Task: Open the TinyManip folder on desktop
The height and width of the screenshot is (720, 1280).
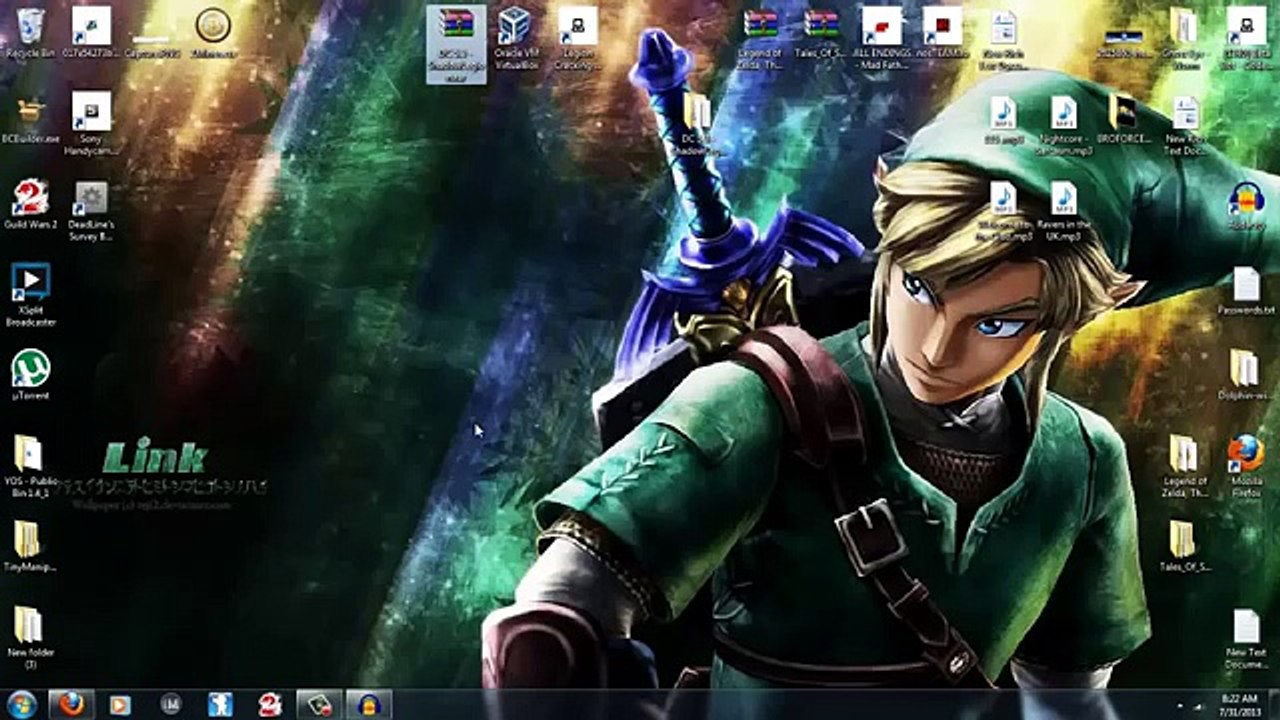Action: (30, 546)
